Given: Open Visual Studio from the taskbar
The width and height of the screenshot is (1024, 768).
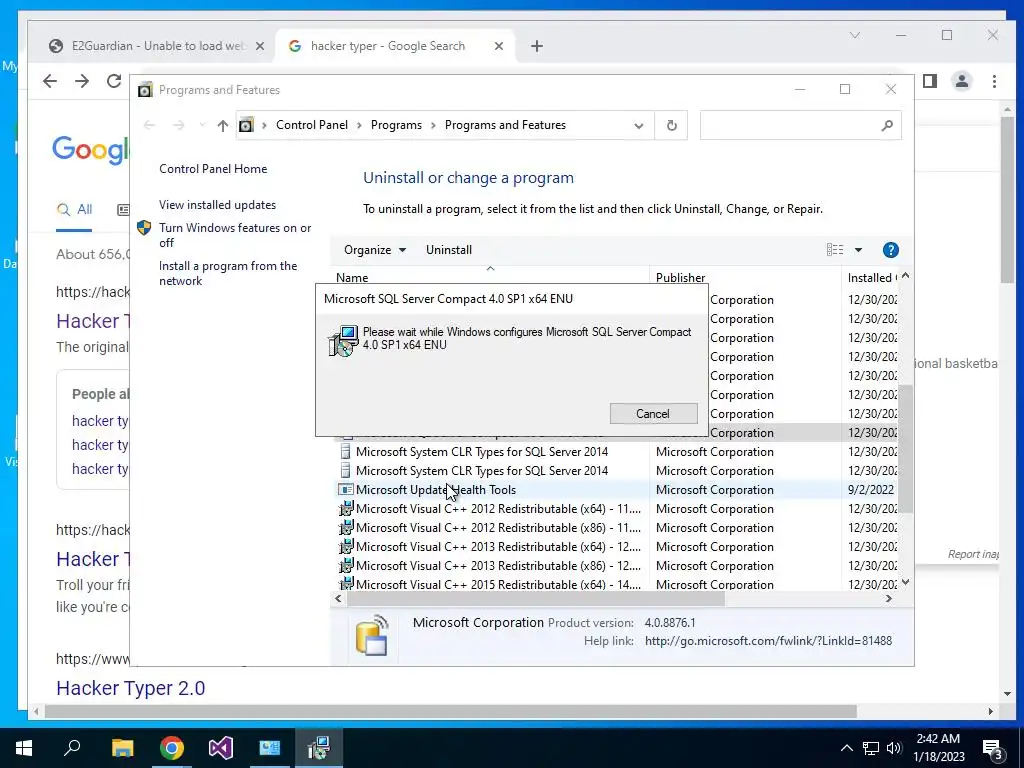Looking at the screenshot, I should 221,748.
